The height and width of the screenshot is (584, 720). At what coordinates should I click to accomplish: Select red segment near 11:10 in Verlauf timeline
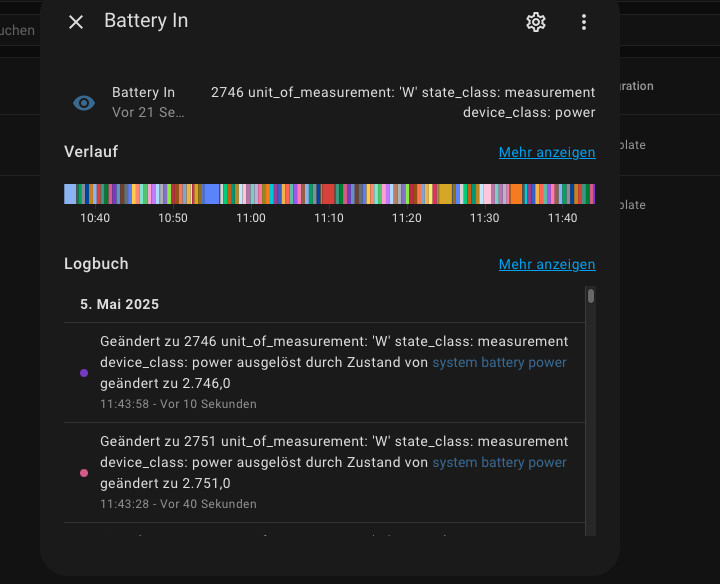click(328, 194)
